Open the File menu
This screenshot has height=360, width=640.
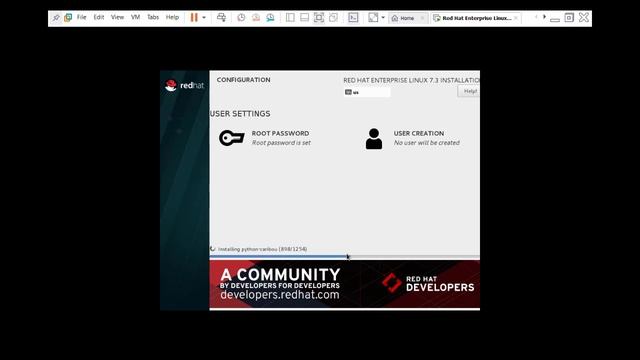[x=82, y=17]
